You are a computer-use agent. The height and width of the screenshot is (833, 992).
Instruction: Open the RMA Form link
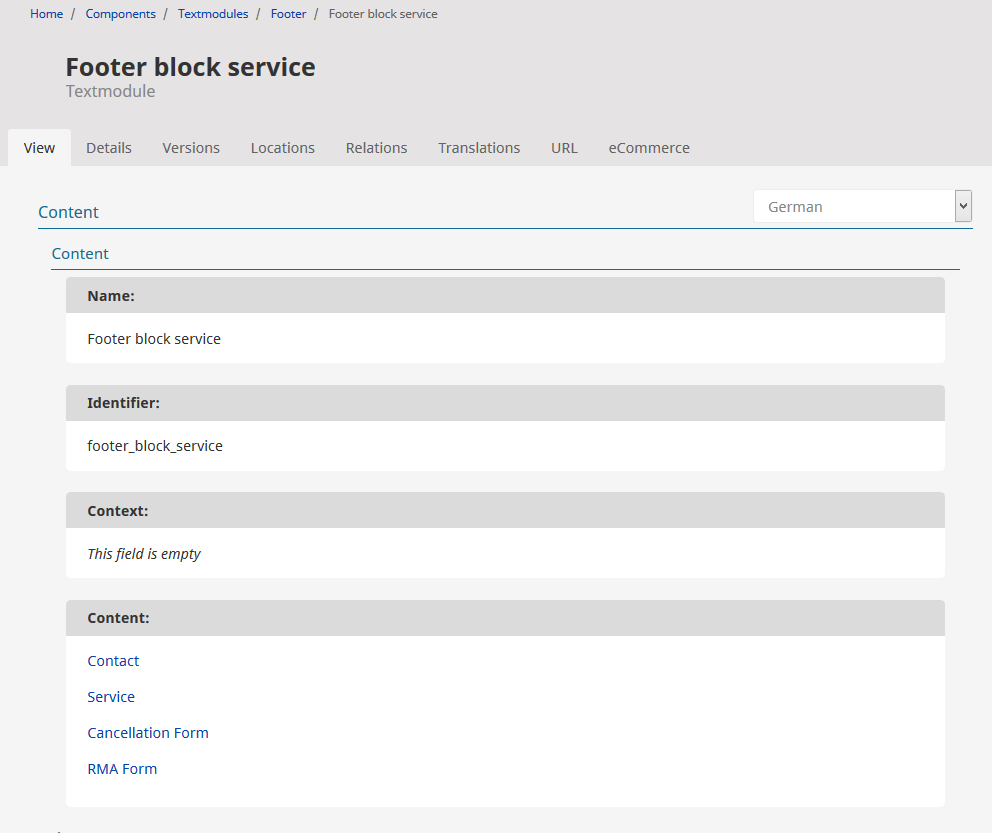[x=122, y=769]
